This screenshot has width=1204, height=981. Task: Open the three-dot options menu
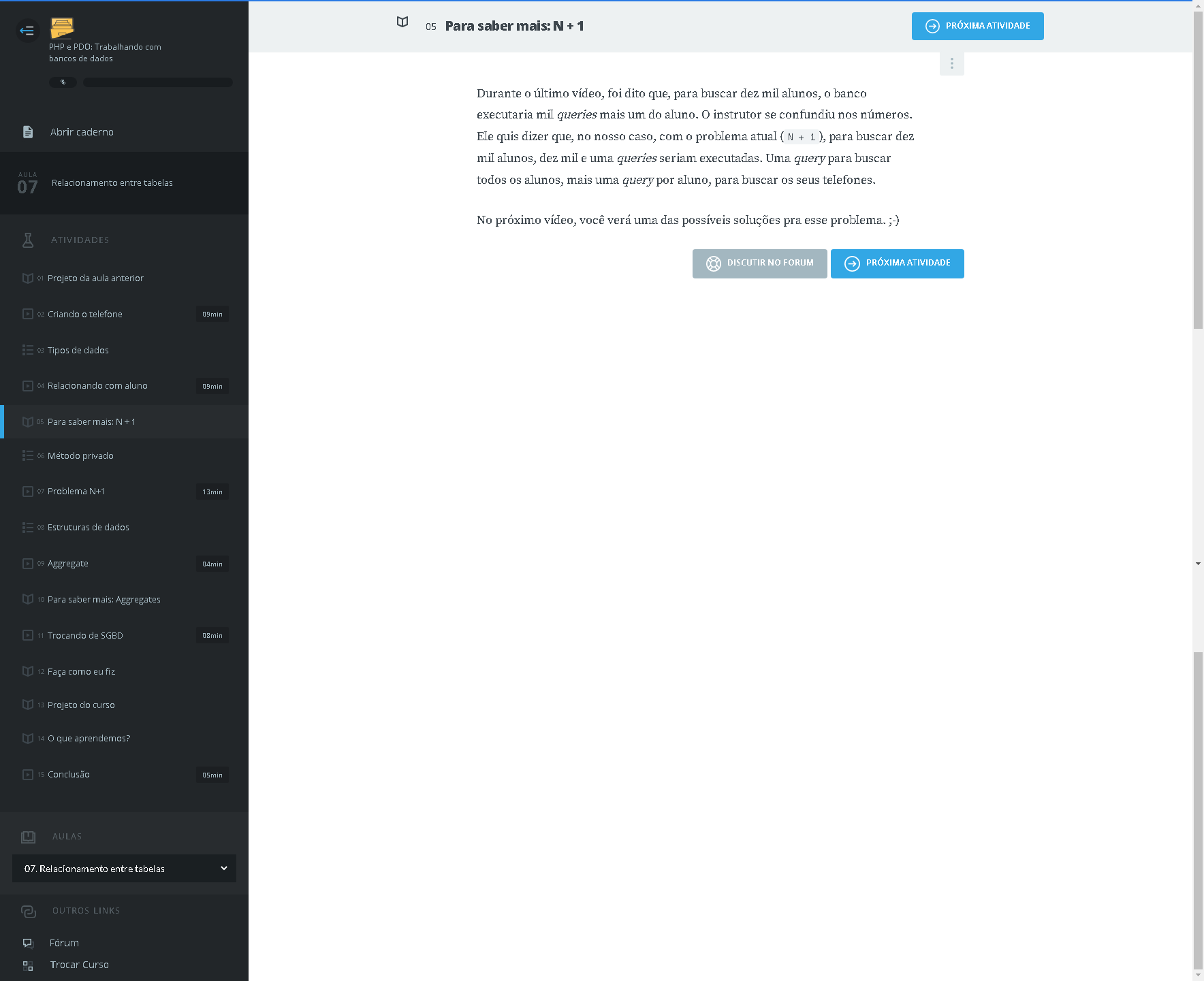click(951, 63)
